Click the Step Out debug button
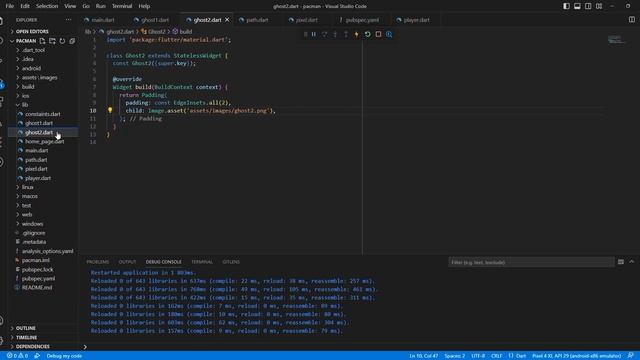640x360 pixels. [x=346, y=35]
